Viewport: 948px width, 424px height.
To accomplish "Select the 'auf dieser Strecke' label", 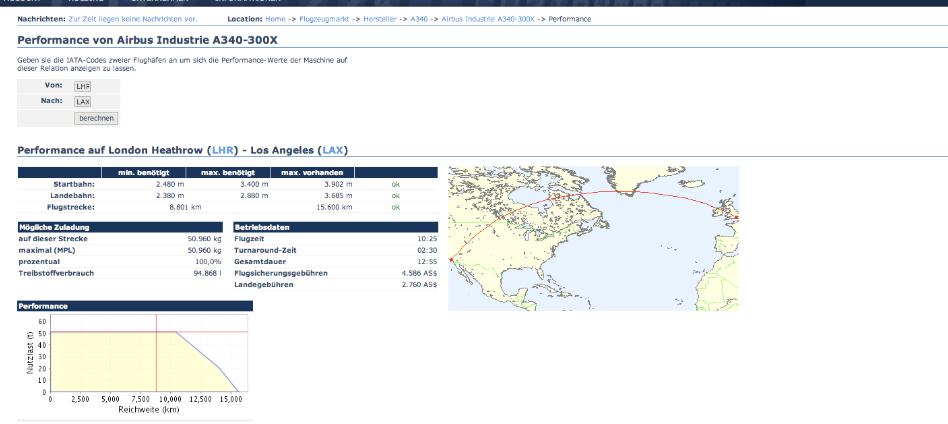I will click(53, 239).
